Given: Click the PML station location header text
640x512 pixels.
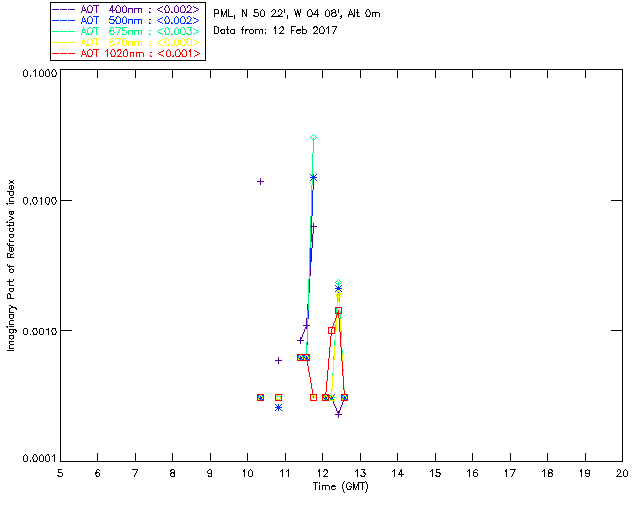Looking at the screenshot, I should (297, 13).
